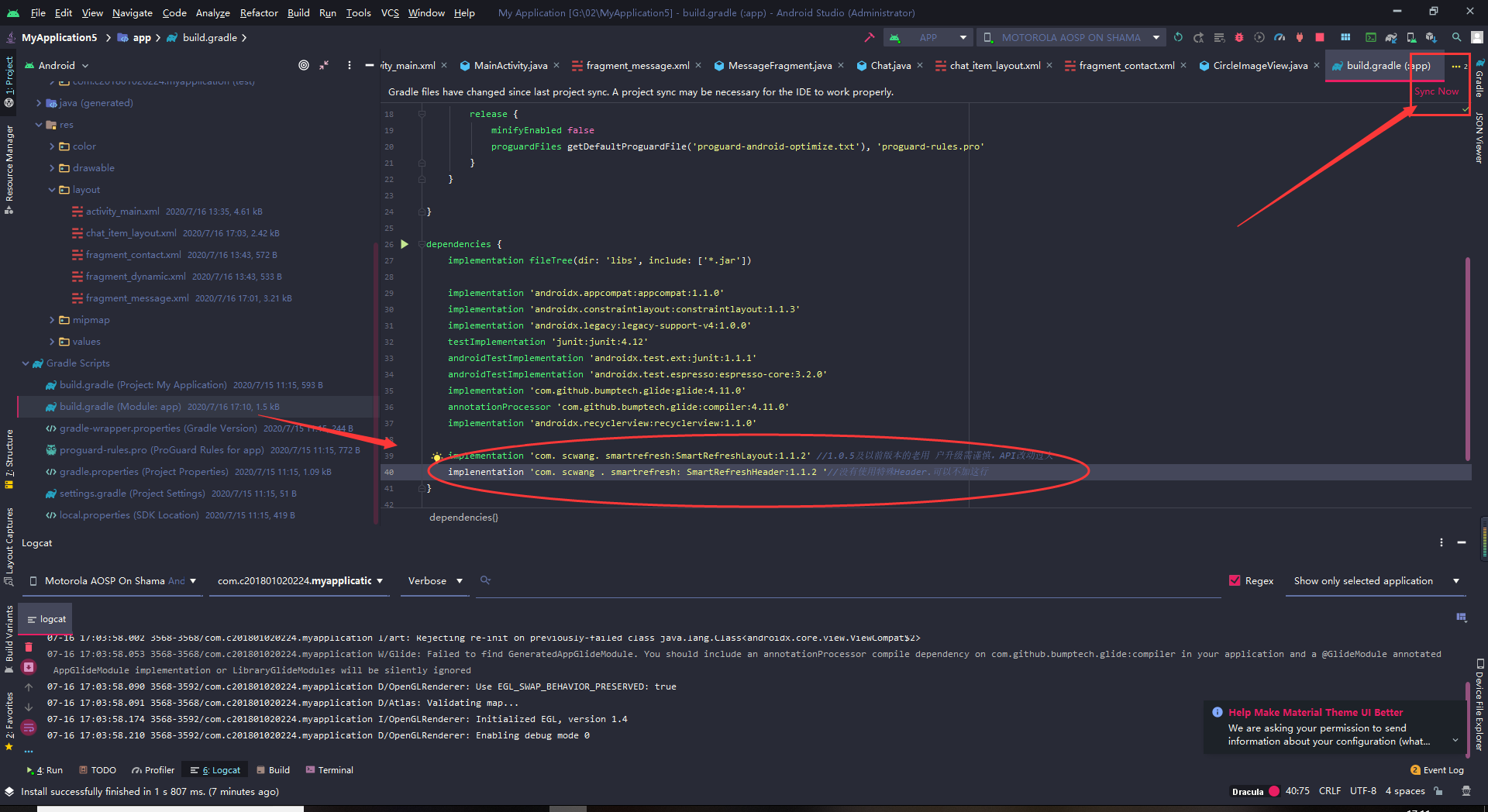
Task: Click the logcat Up the stack trace arrow
Action: point(29,686)
